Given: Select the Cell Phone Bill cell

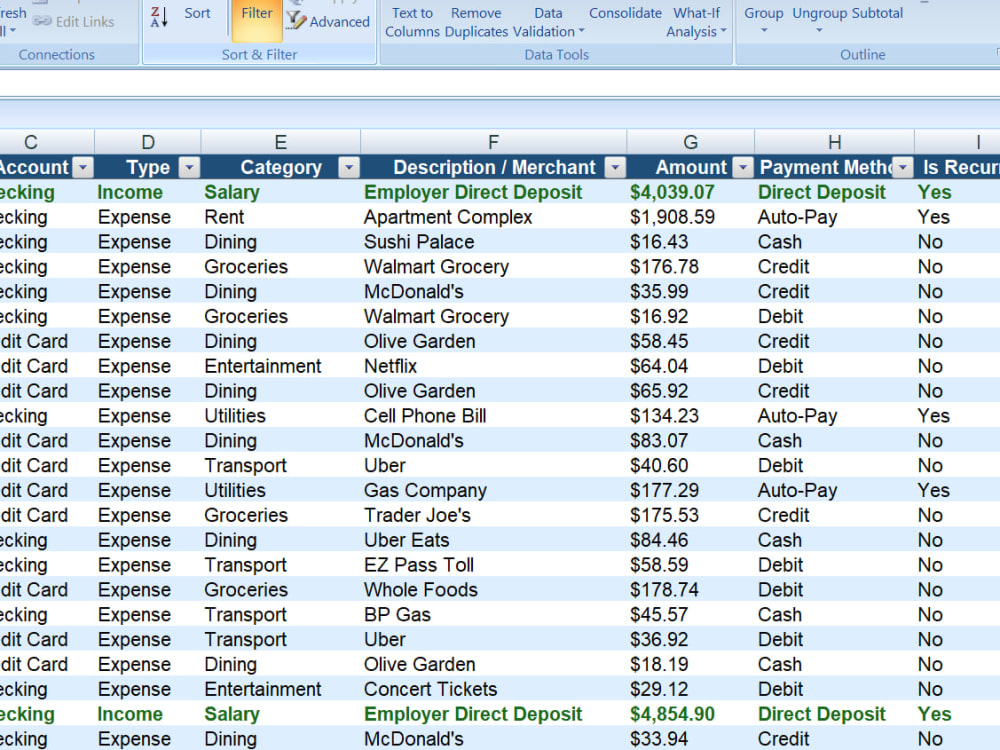Looking at the screenshot, I should coord(494,416).
